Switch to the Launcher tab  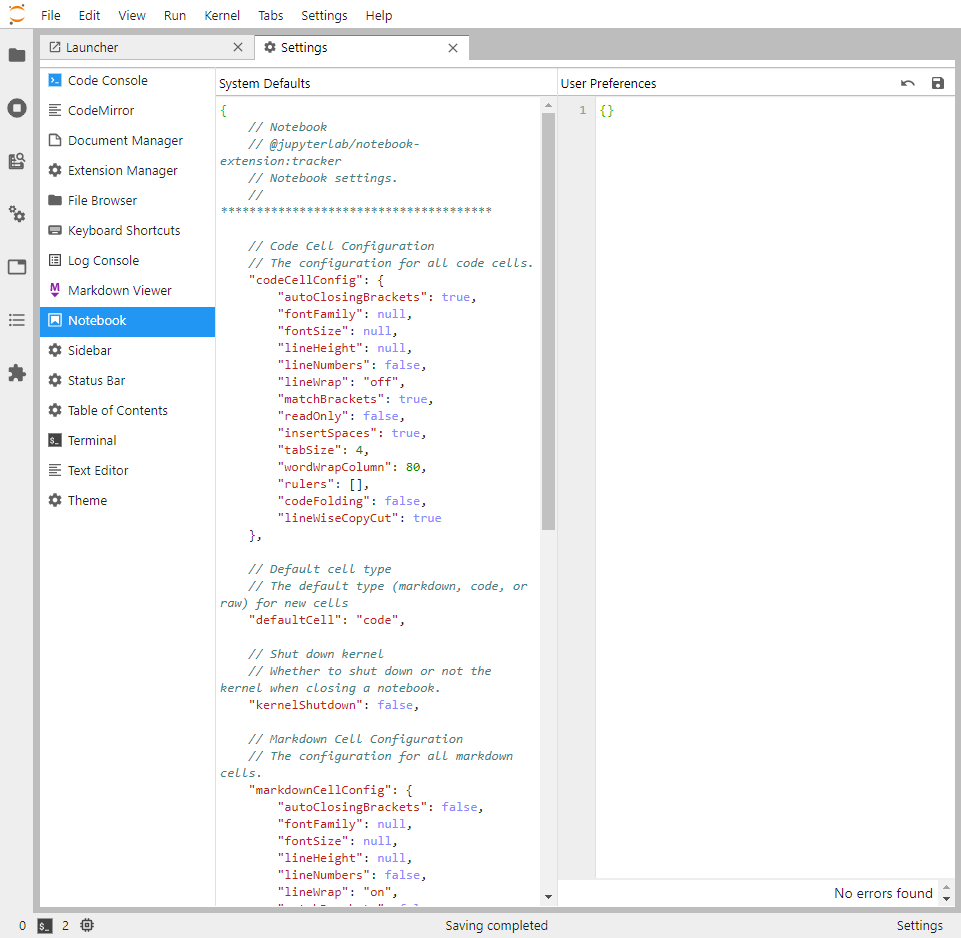pyautogui.click(x=147, y=47)
